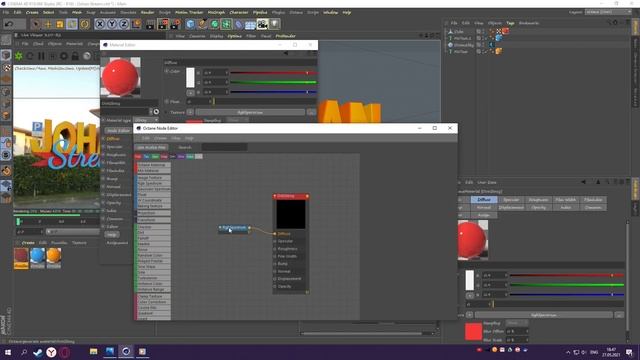Open the MoGraph menu
This screenshot has width=640, height=360.
pos(216,13)
